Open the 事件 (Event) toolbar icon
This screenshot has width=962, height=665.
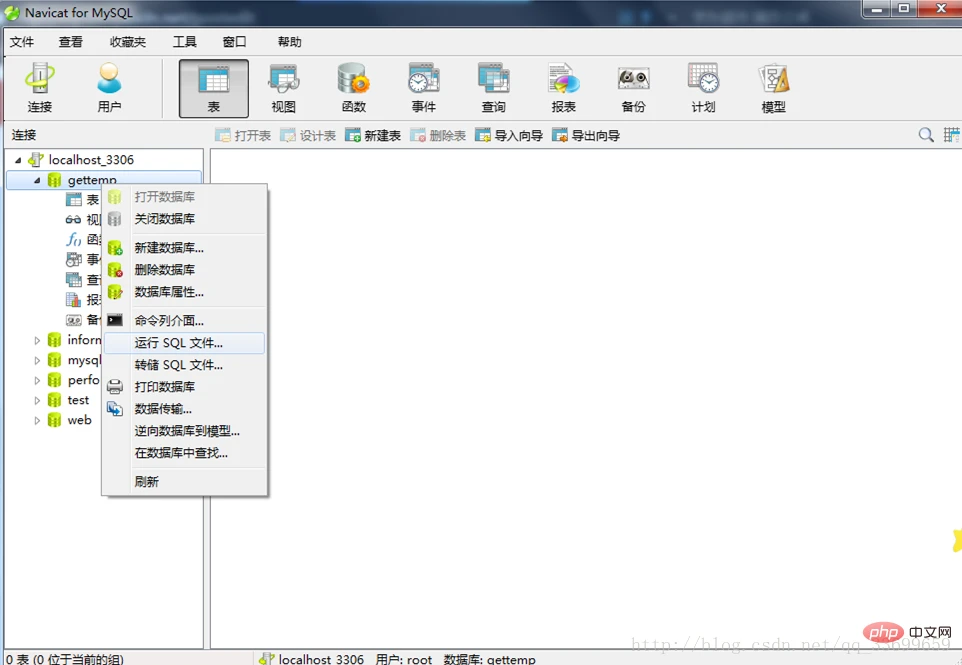coord(423,88)
